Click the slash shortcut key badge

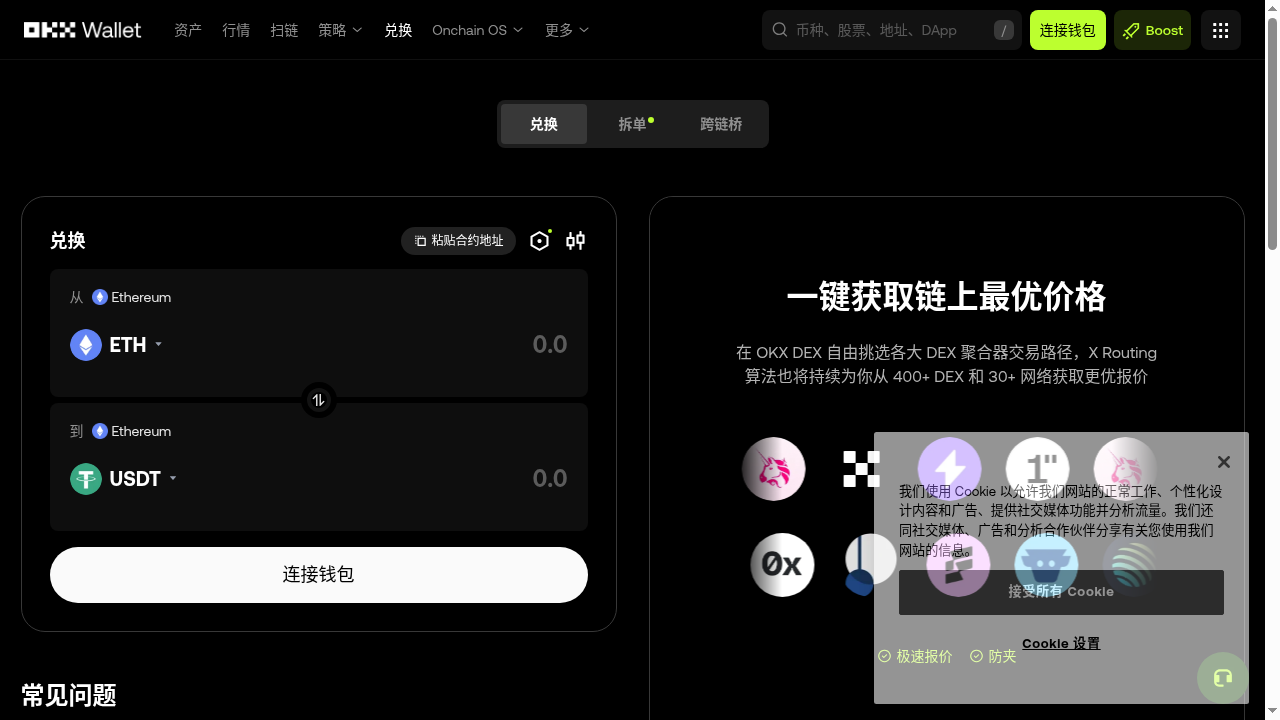click(1003, 31)
